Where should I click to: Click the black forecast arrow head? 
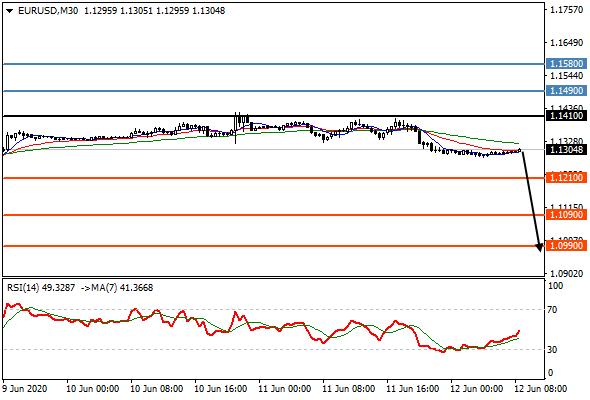(539, 247)
